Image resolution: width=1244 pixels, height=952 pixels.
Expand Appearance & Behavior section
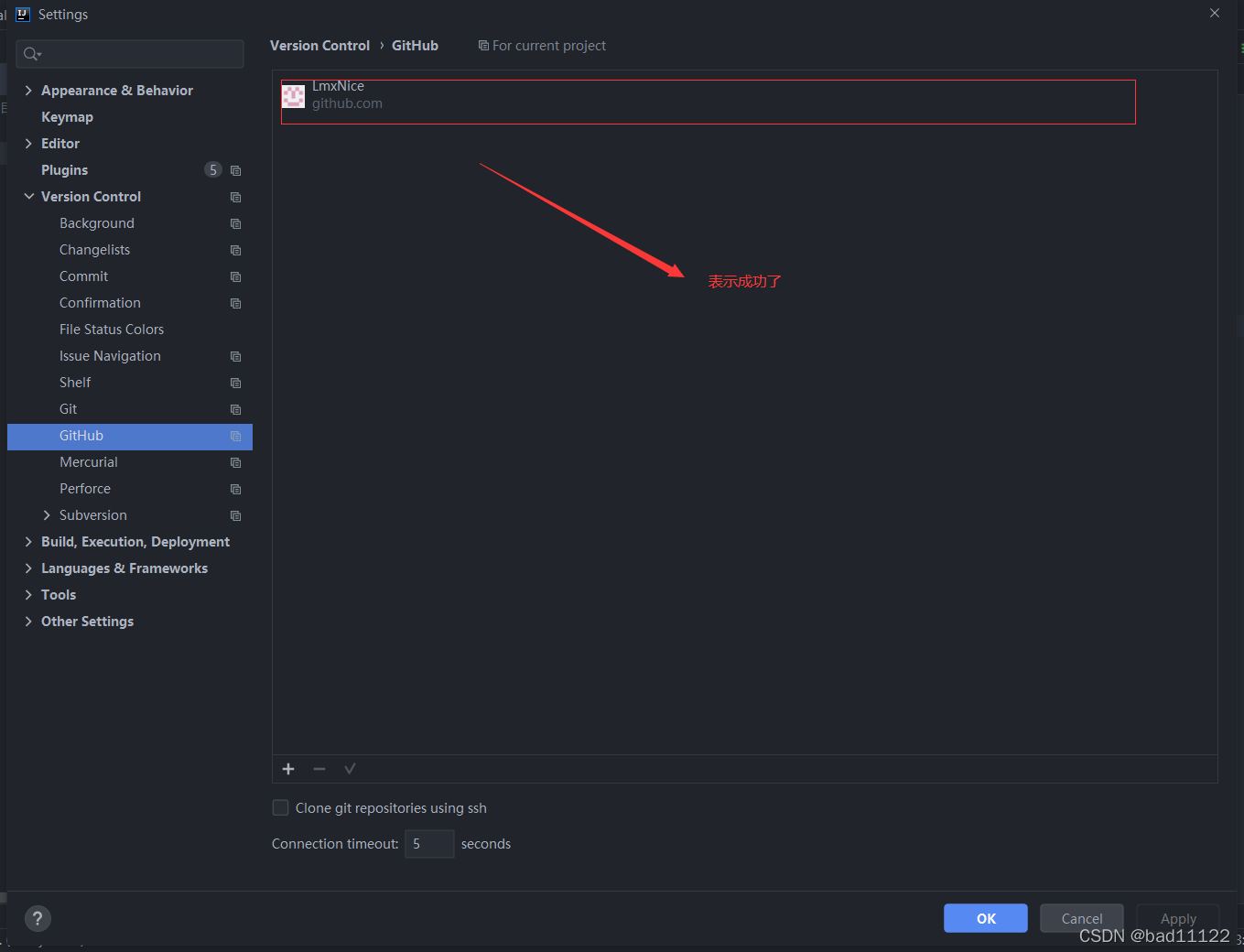[28, 90]
